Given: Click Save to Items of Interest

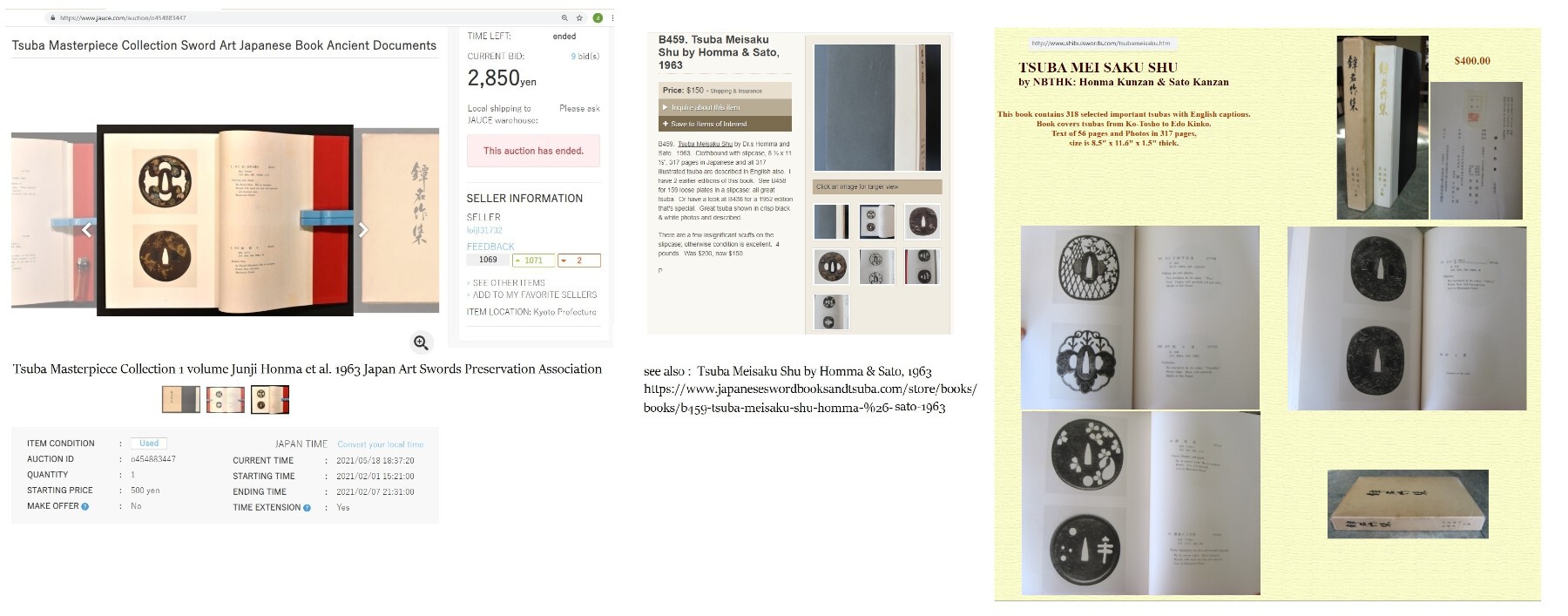Looking at the screenshot, I should pyautogui.click(x=725, y=124).
